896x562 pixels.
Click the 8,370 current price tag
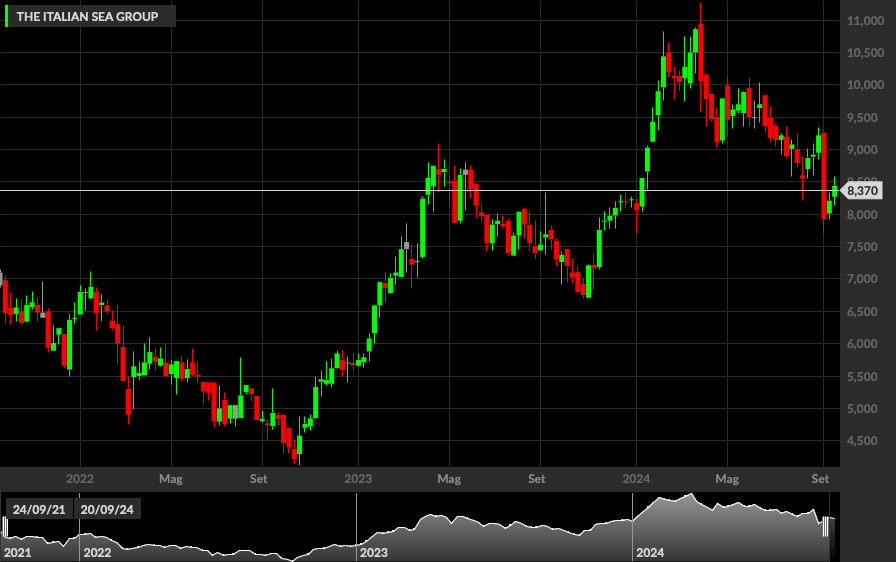862,191
